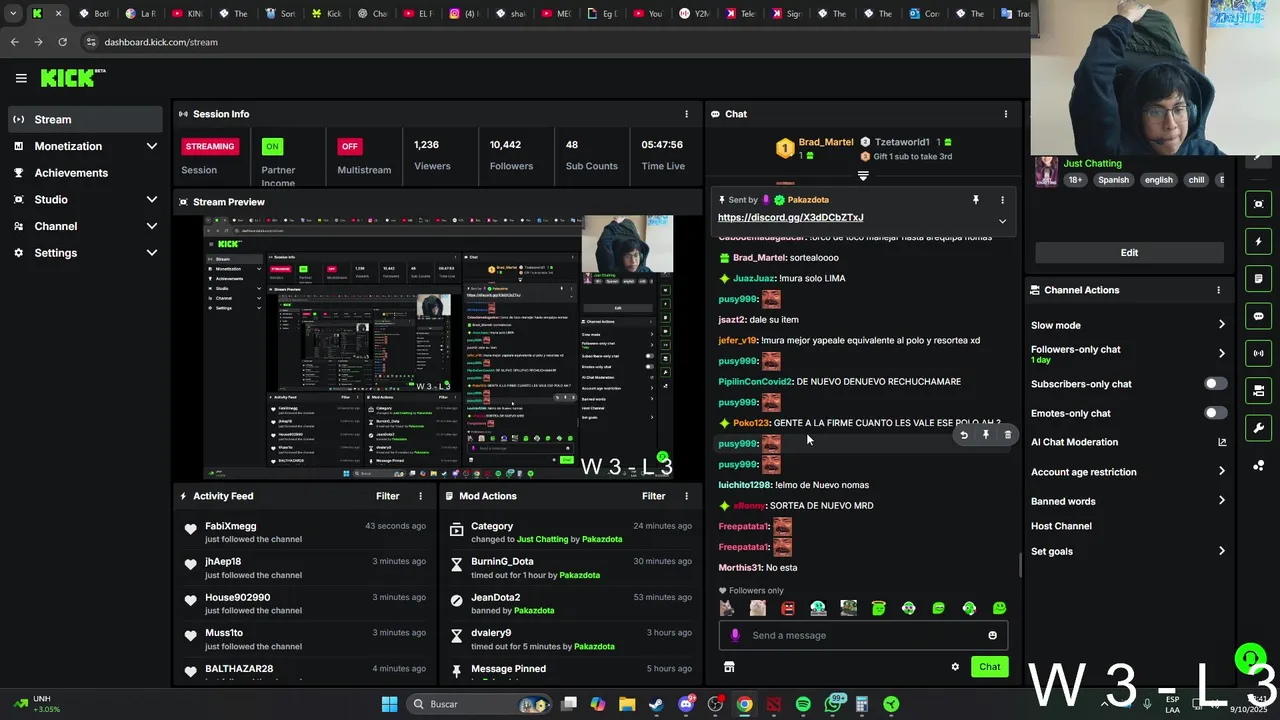Screen dimensions: 1280x720
Task: Open the chat shop icon below message box
Action: pyautogui.click(x=729, y=667)
